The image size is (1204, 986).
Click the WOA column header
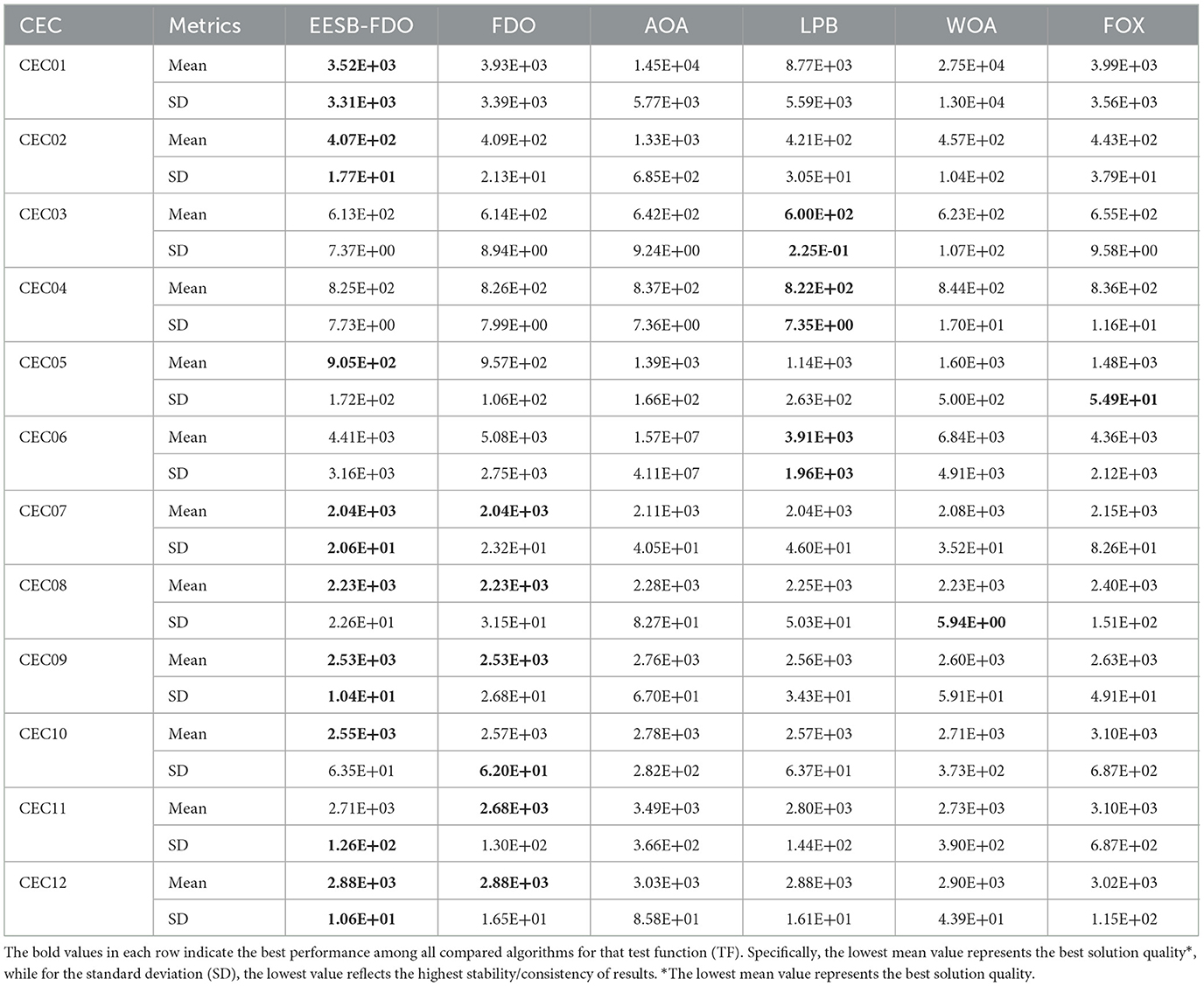(x=971, y=25)
